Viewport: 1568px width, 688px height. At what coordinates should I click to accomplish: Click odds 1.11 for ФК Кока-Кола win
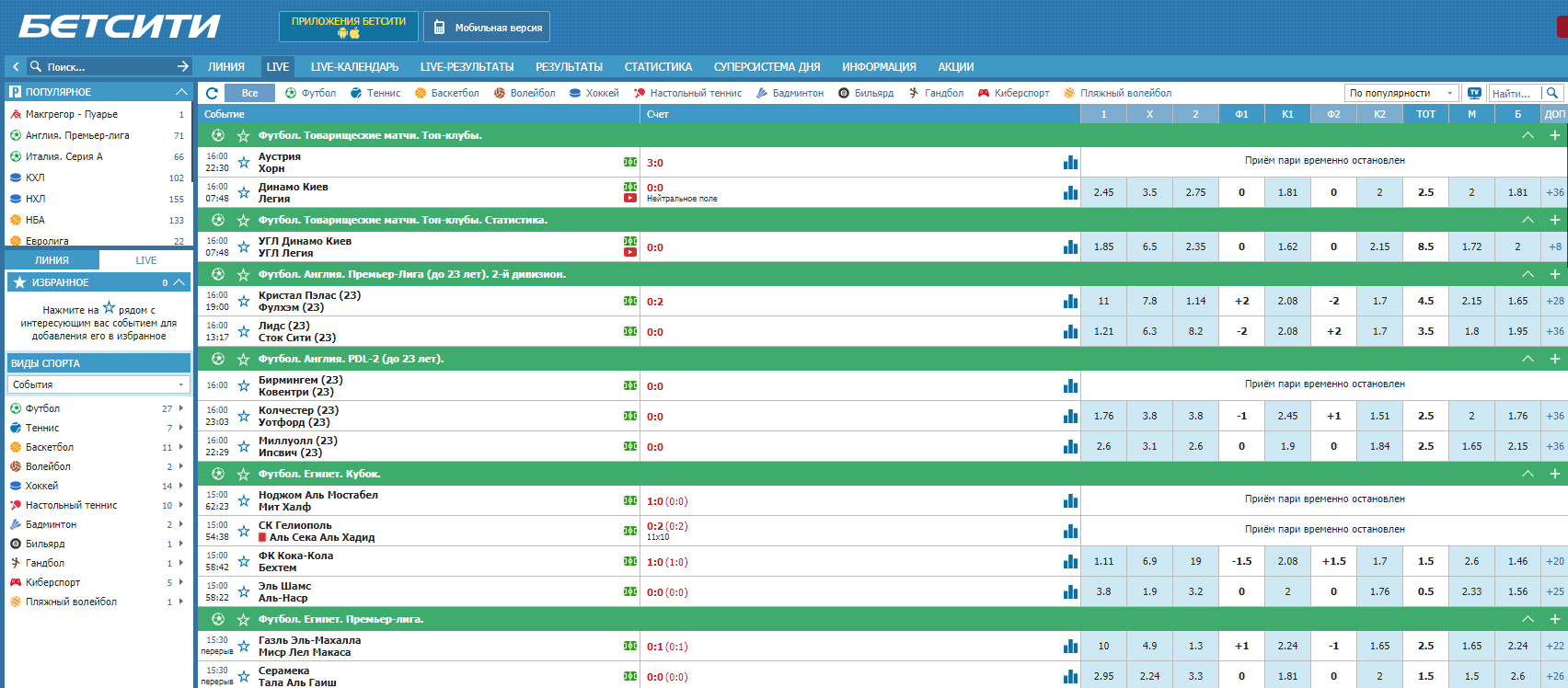tap(1103, 561)
